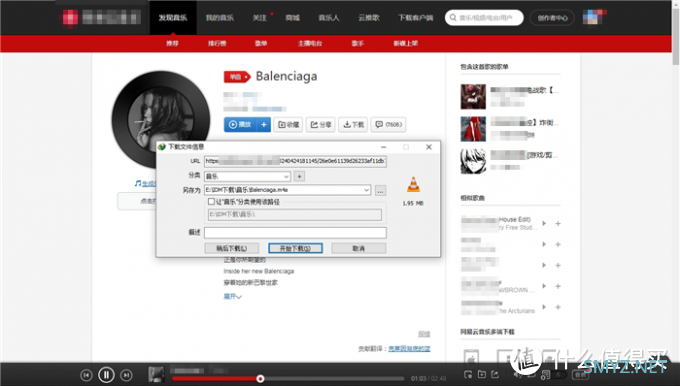Screen dimensions: 680x386
Task: Add The Arcturians similar song to the queue
Action: coord(558,307)
